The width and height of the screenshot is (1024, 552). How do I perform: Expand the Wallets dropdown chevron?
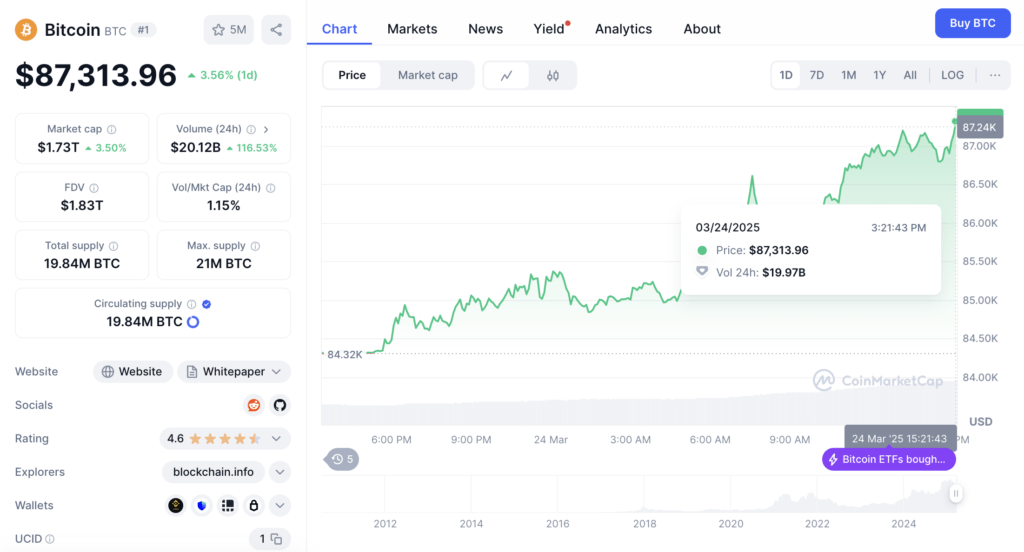[280, 505]
